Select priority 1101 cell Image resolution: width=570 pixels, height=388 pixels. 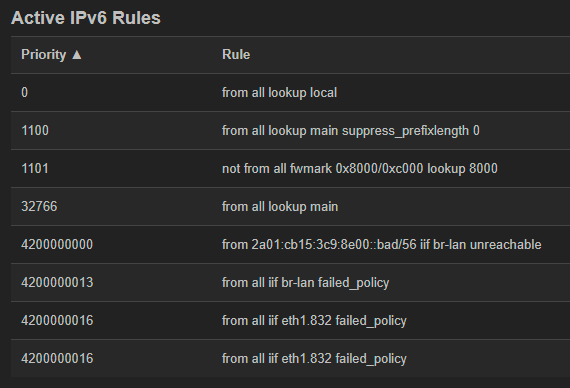tap(35, 169)
